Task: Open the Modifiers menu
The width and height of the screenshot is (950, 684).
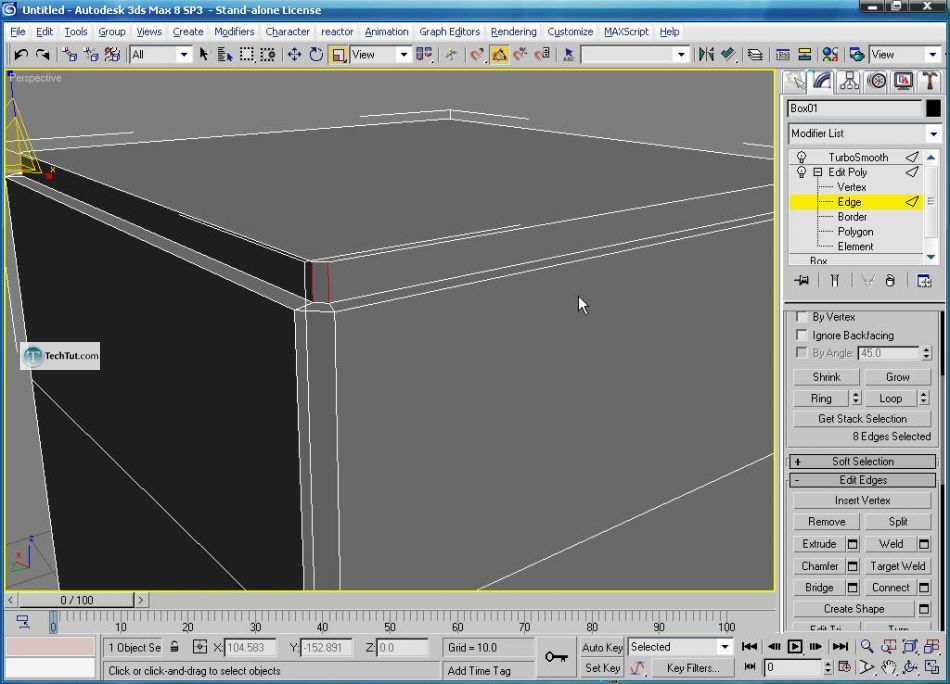Action: pos(234,32)
